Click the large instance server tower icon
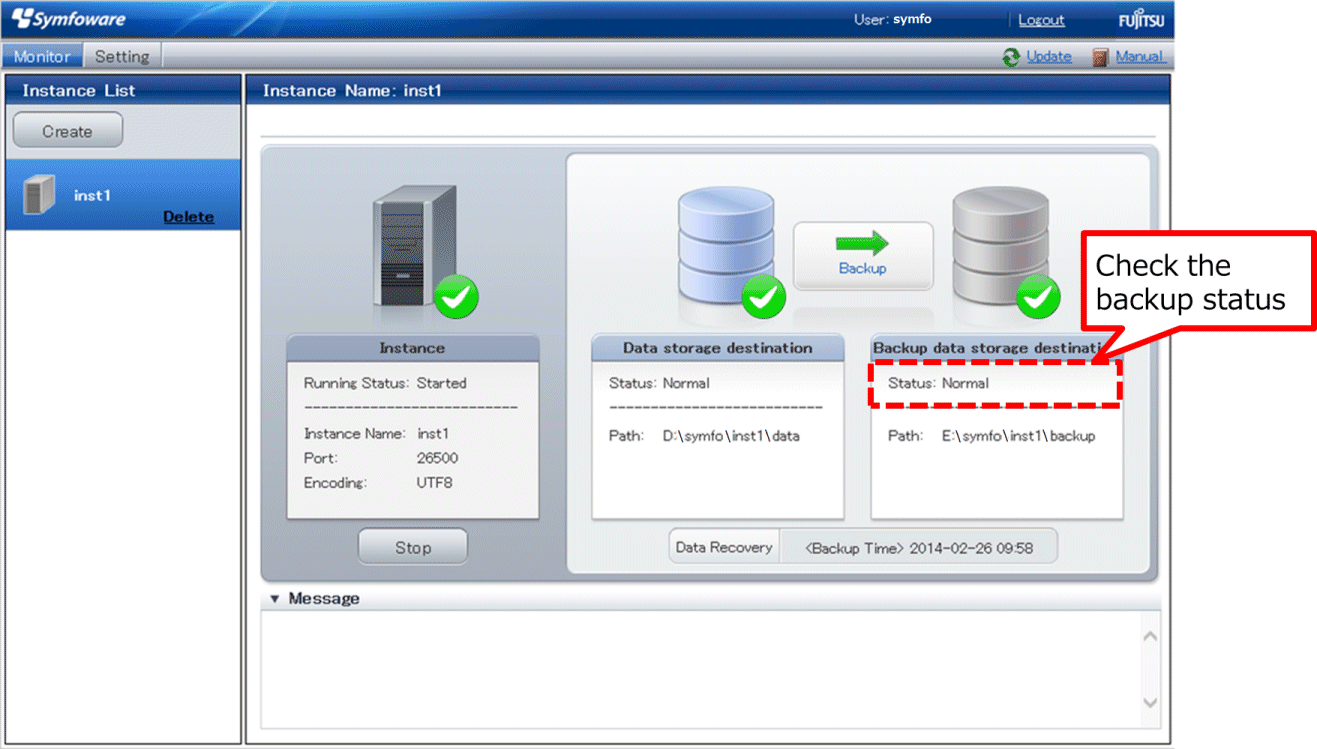This screenshot has height=749, width=1317. (x=414, y=246)
